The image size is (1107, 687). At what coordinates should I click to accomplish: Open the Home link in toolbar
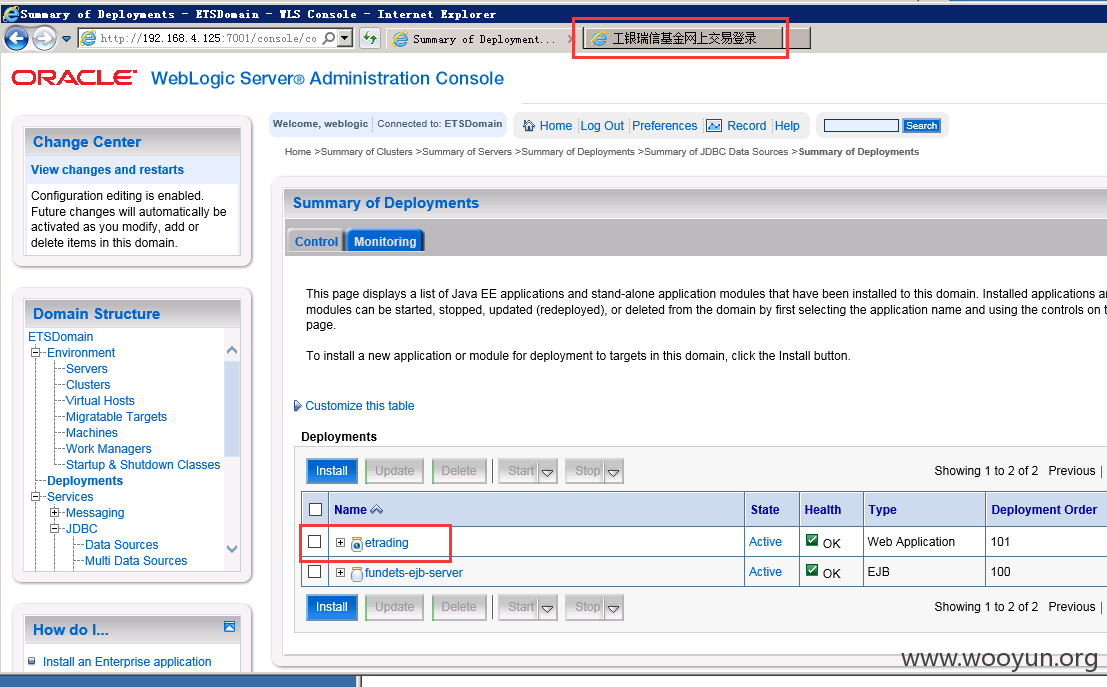click(x=556, y=126)
